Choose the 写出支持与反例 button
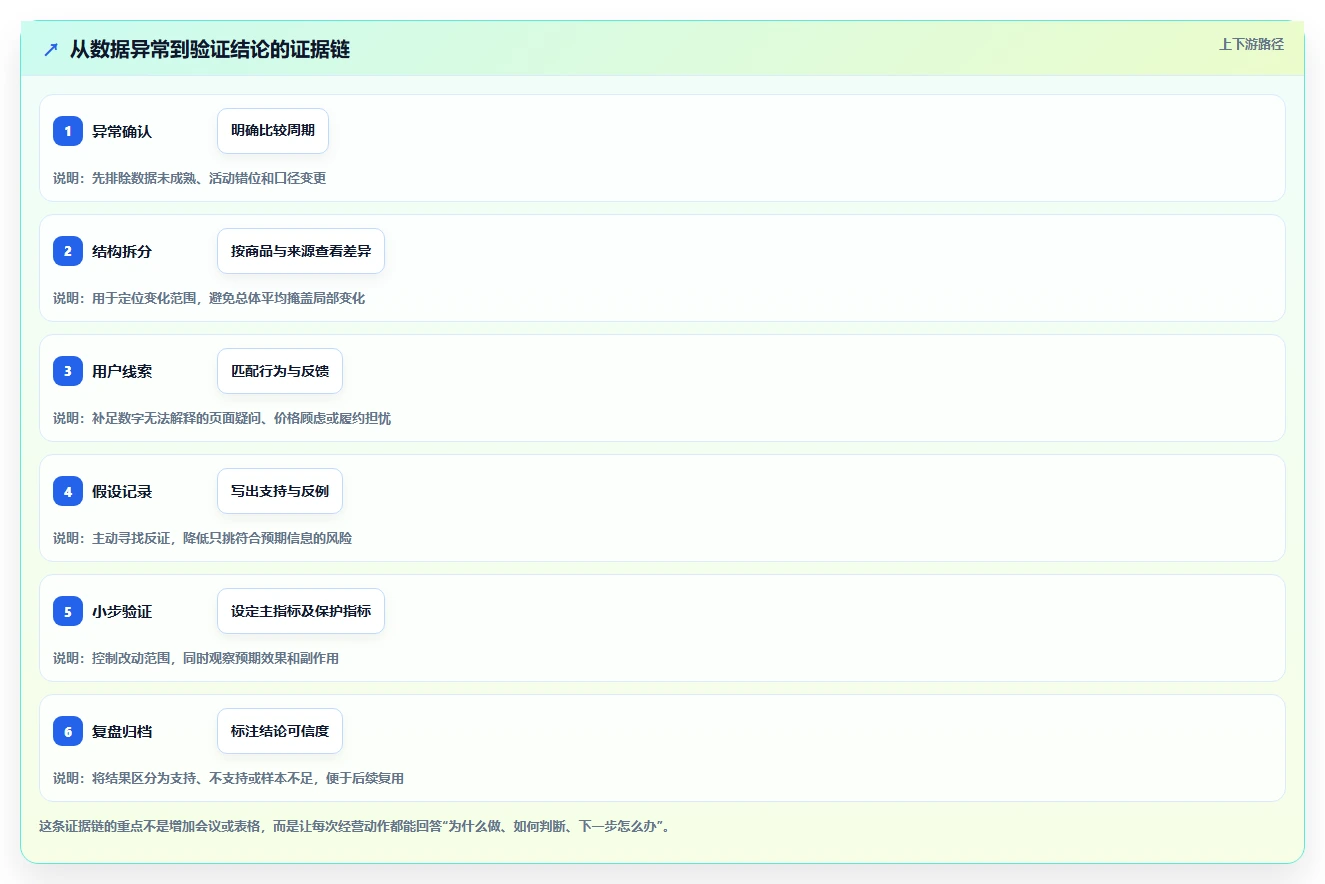 click(x=280, y=491)
